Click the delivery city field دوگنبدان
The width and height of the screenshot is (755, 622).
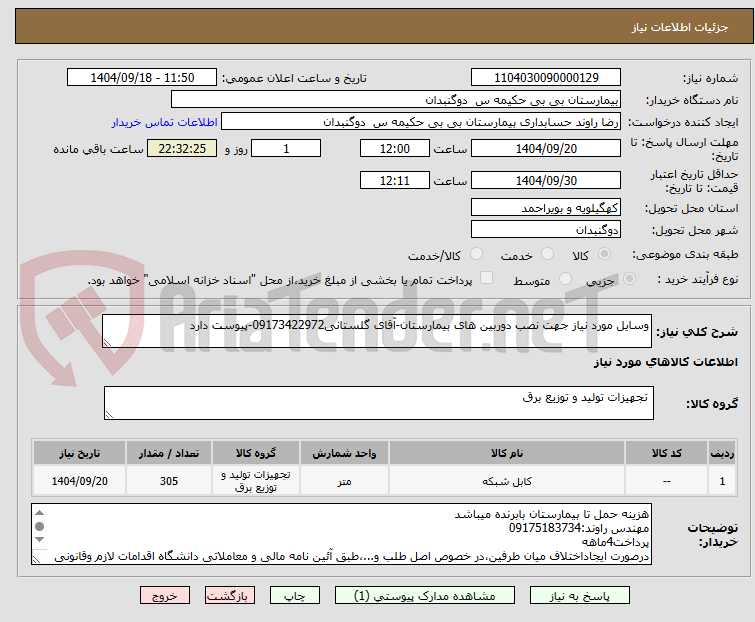pos(546,229)
